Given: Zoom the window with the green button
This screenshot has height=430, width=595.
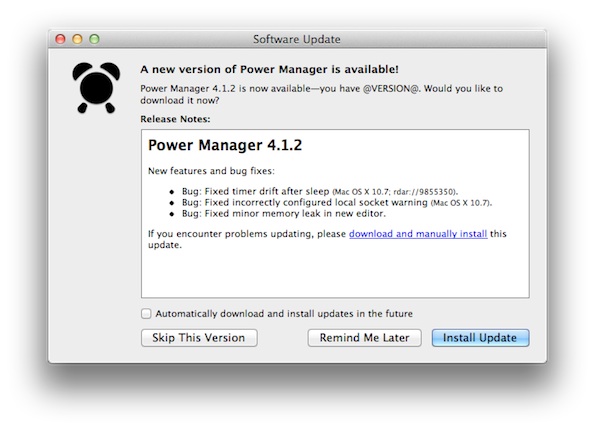Looking at the screenshot, I should tap(94, 39).
